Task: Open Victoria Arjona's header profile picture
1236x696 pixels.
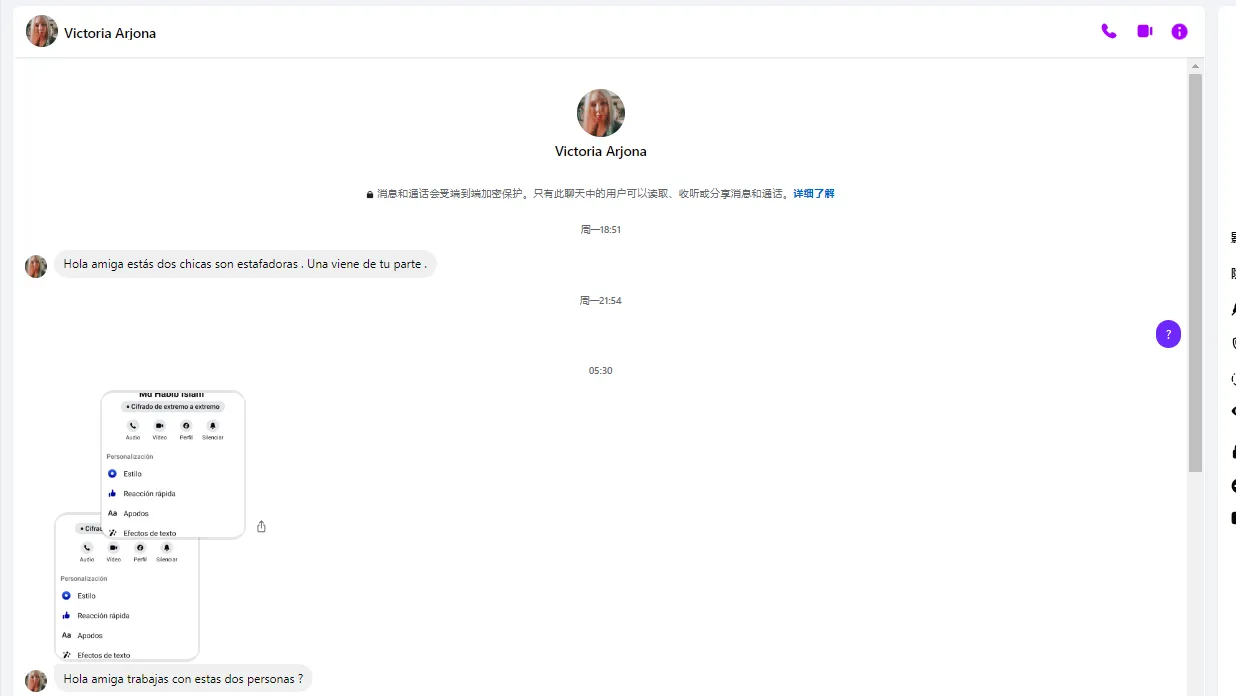Action: pos(42,31)
